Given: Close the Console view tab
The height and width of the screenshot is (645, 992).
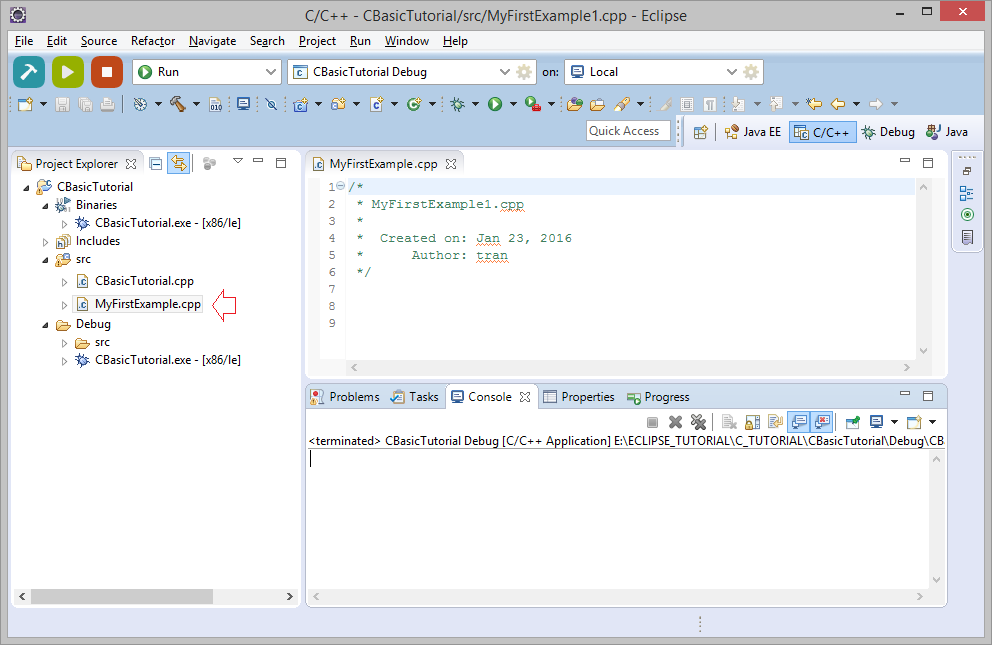Looking at the screenshot, I should coord(524,397).
